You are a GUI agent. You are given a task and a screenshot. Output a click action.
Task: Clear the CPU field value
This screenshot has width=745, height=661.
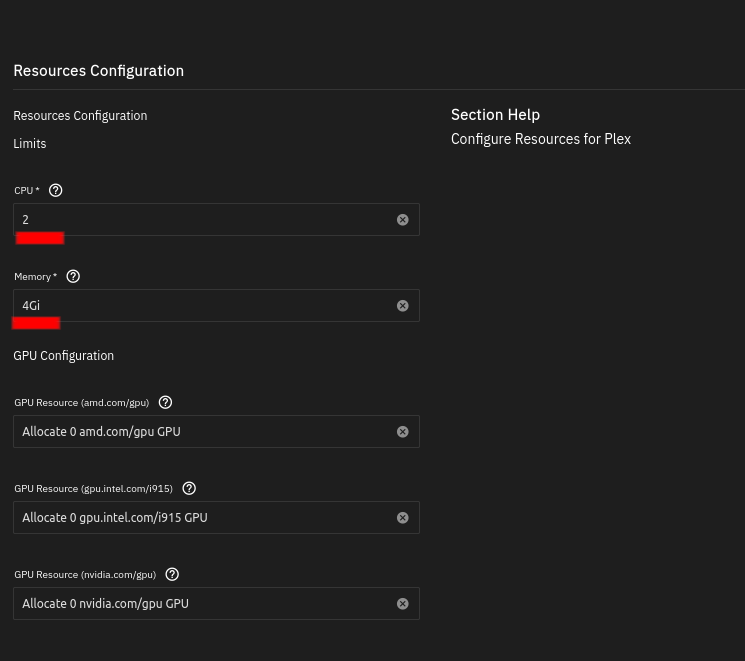tap(403, 220)
